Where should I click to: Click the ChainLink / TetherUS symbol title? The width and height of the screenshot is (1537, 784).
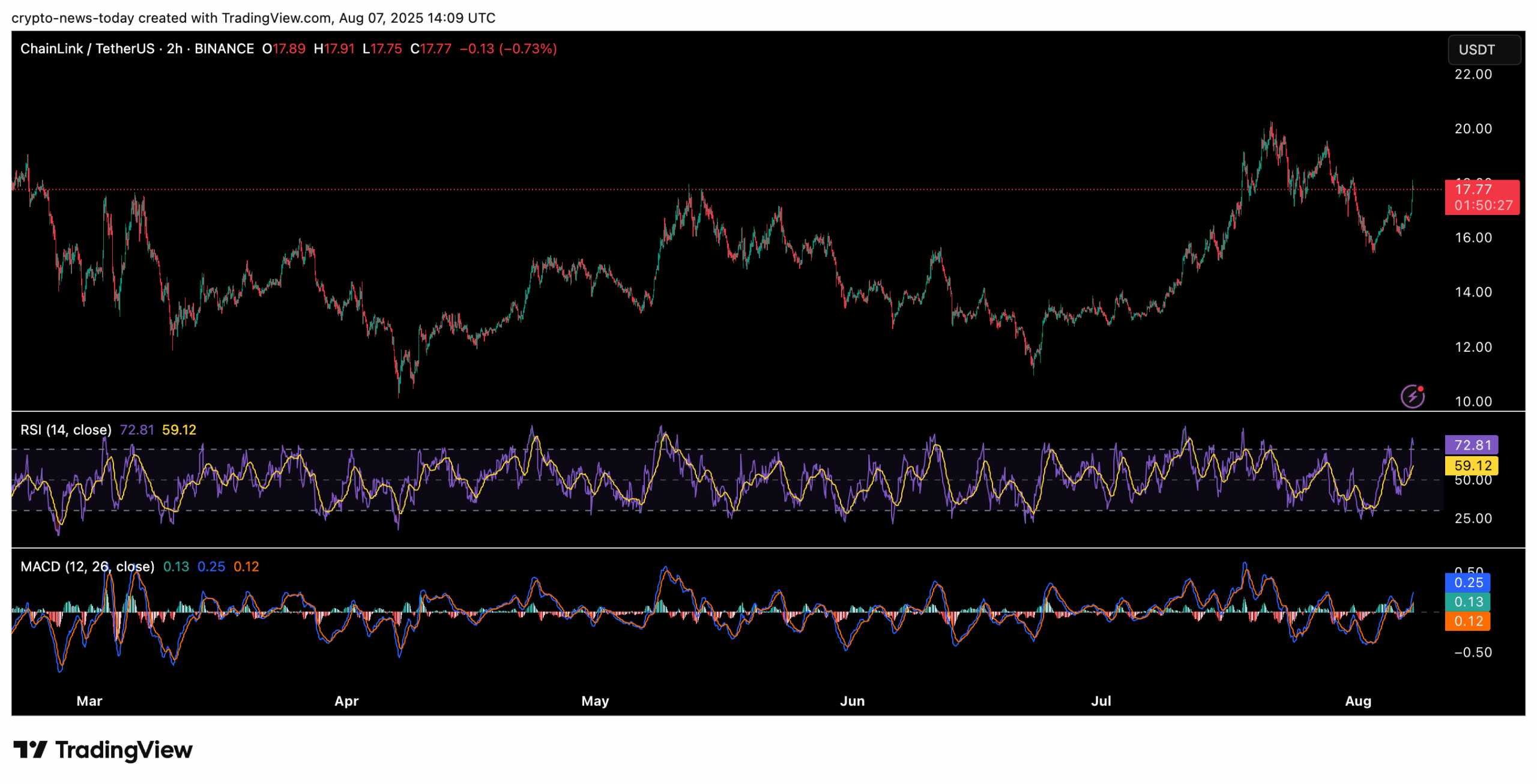(x=87, y=49)
